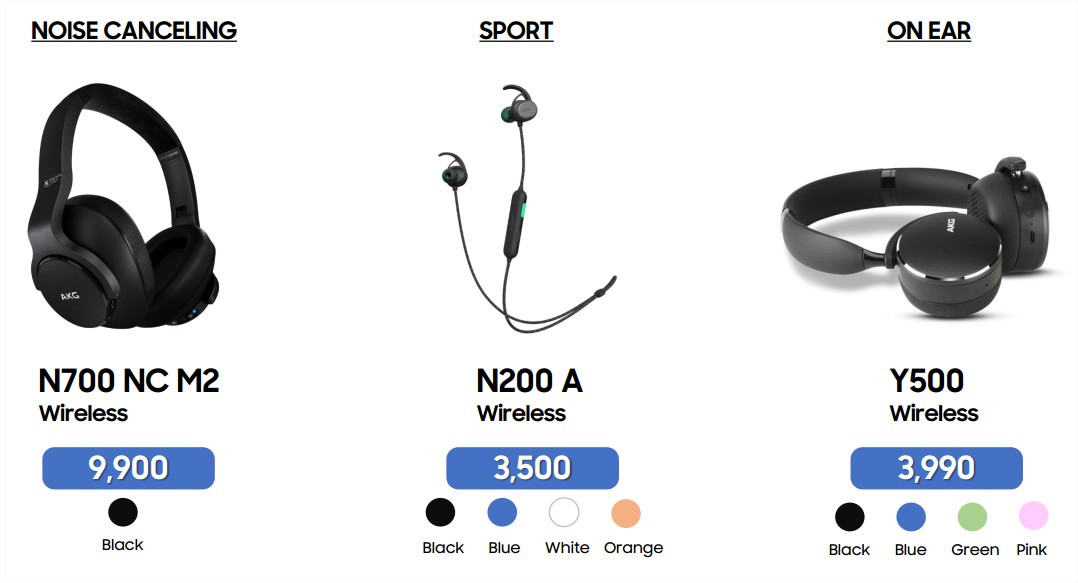Click the 3,990 price button
Screen dimensions: 1078x583
(x=936, y=468)
